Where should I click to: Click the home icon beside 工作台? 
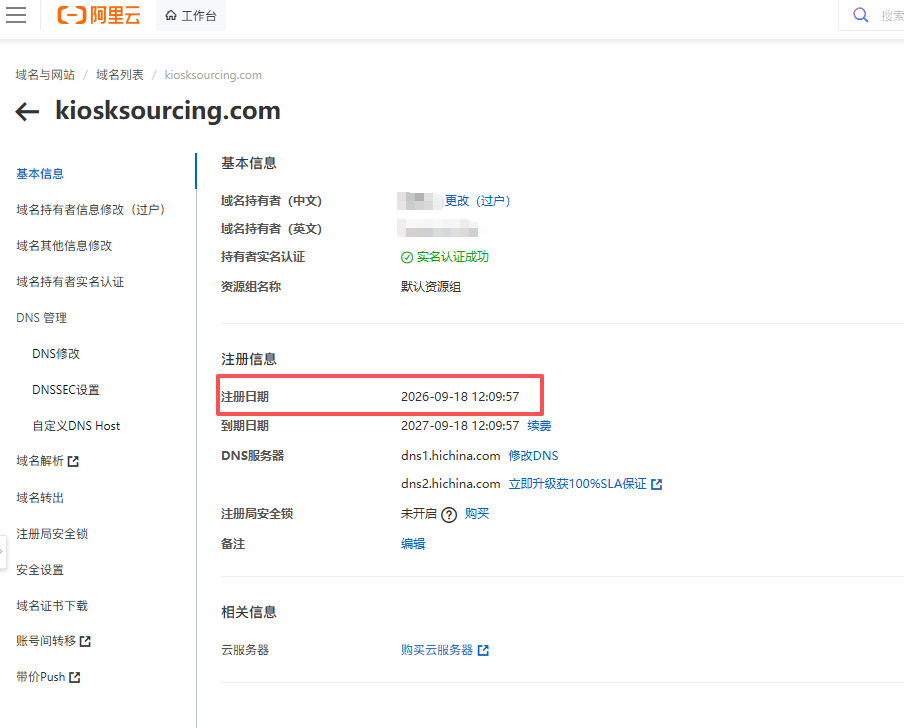click(x=171, y=16)
